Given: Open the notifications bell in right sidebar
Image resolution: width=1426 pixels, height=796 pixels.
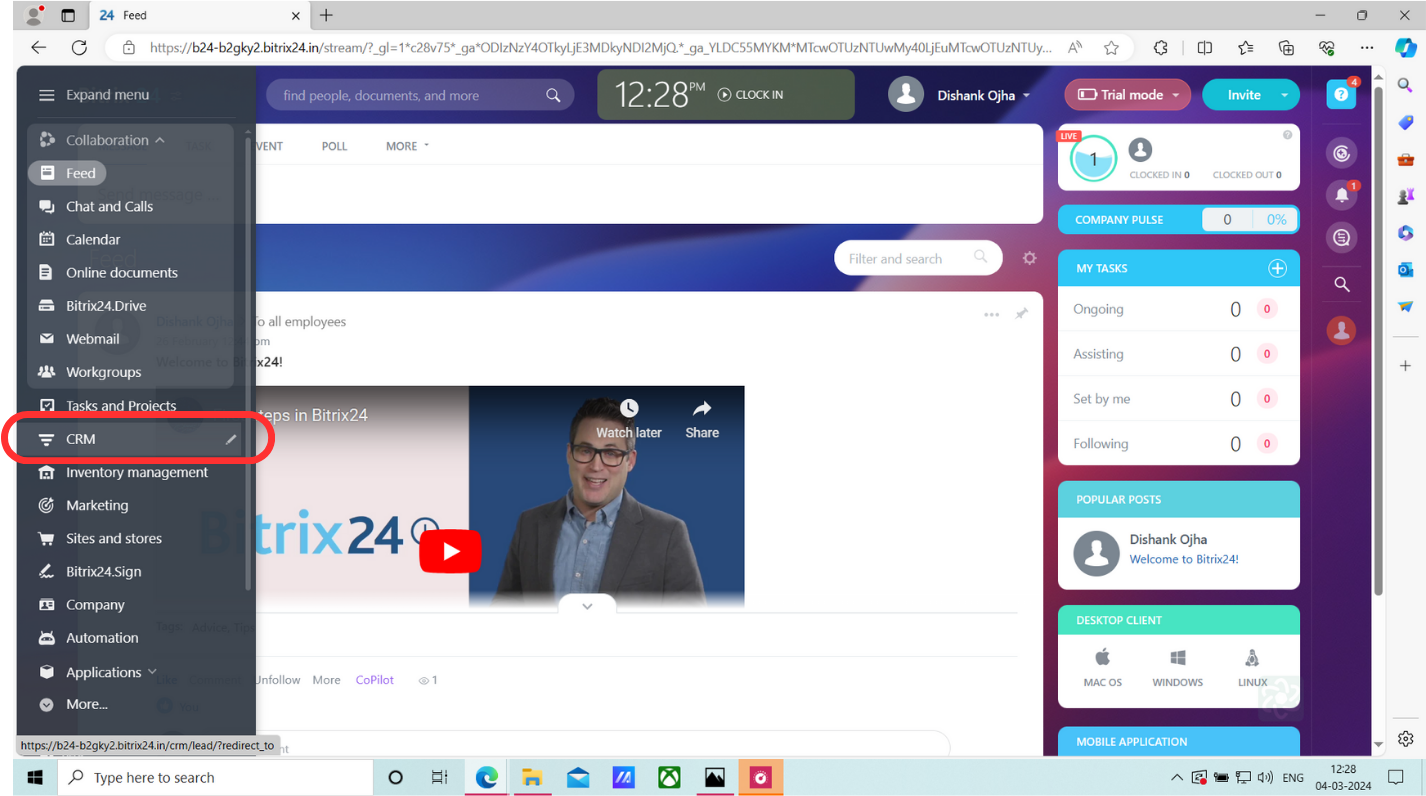Looking at the screenshot, I should pyautogui.click(x=1341, y=195).
